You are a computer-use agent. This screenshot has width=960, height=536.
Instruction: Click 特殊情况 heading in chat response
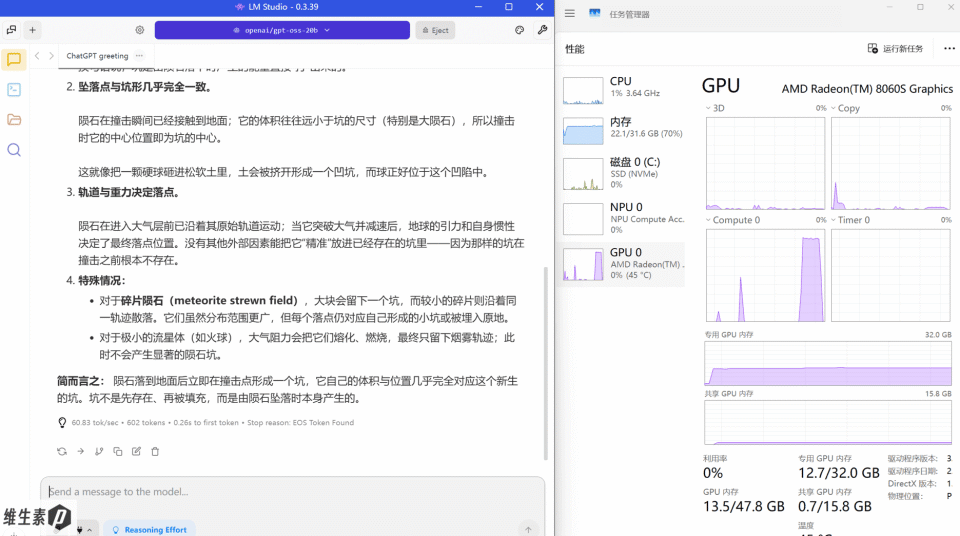click(x=102, y=281)
